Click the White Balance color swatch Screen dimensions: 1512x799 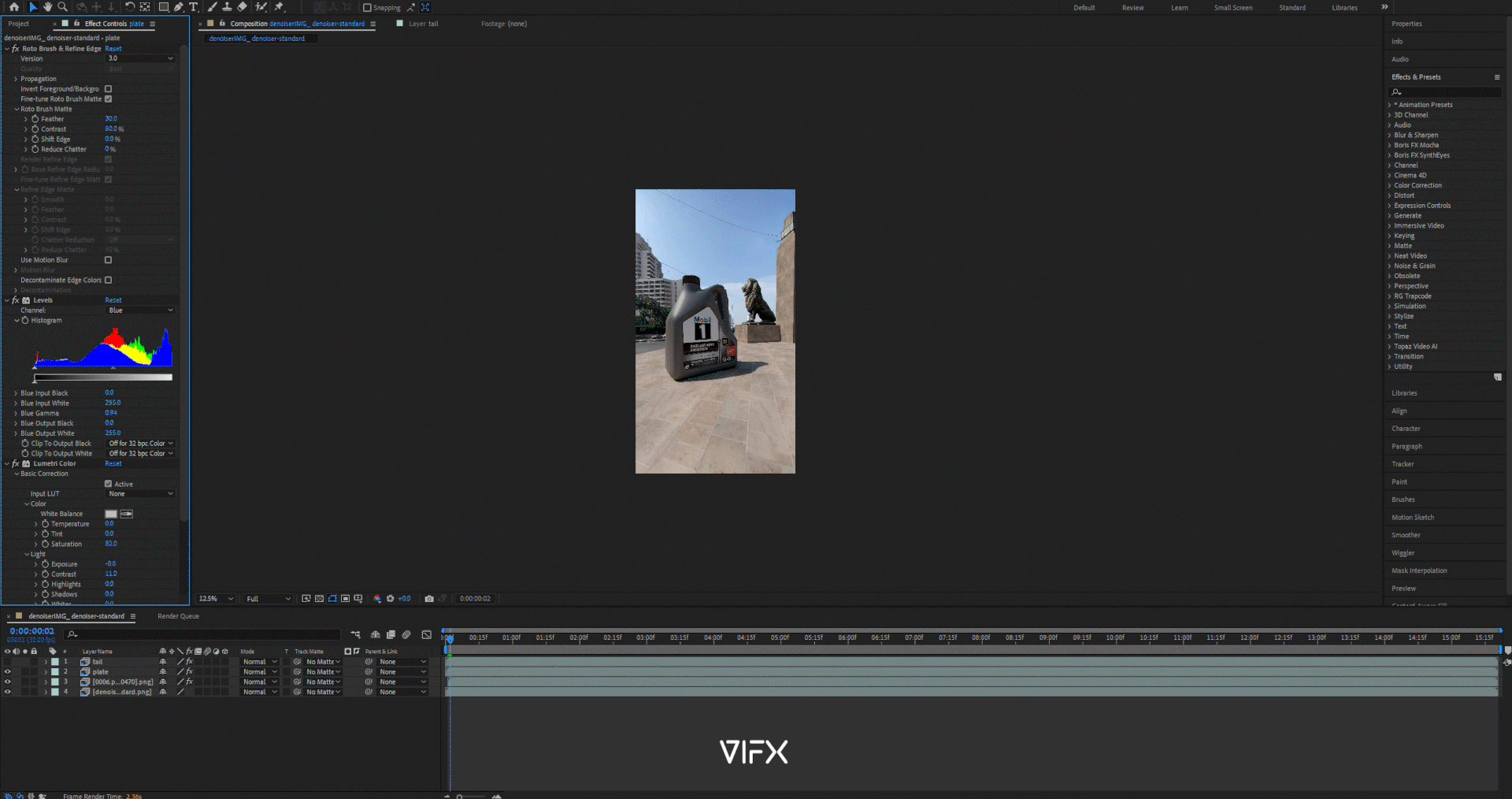pyautogui.click(x=111, y=514)
